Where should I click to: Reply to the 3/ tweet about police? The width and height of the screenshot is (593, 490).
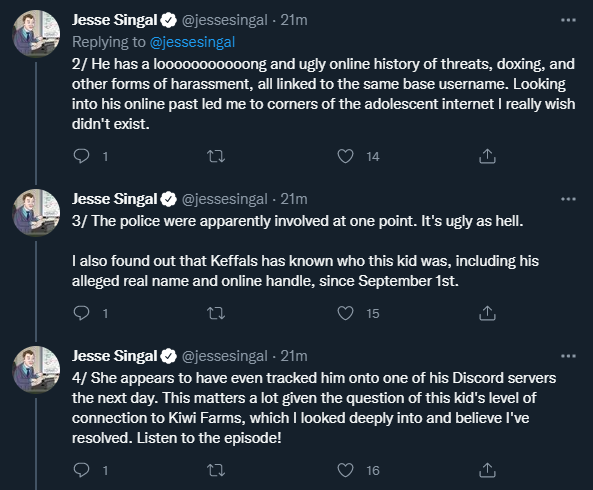(x=81, y=313)
